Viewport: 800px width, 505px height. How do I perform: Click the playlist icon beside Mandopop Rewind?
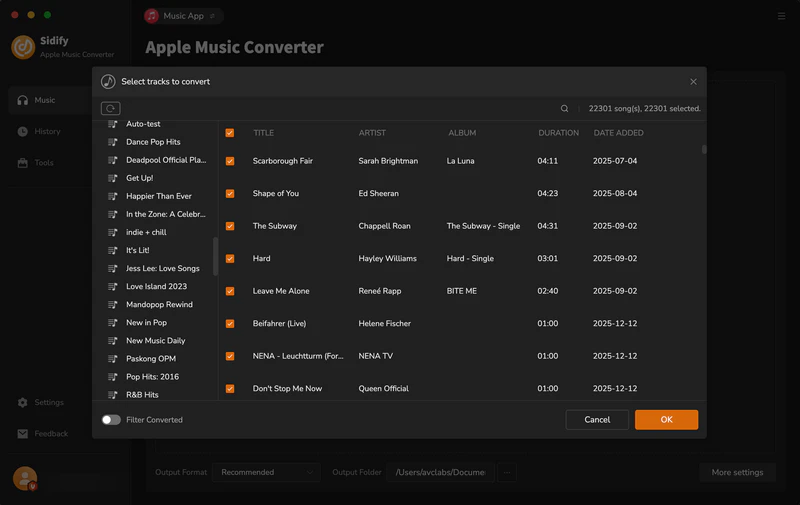[113, 305]
